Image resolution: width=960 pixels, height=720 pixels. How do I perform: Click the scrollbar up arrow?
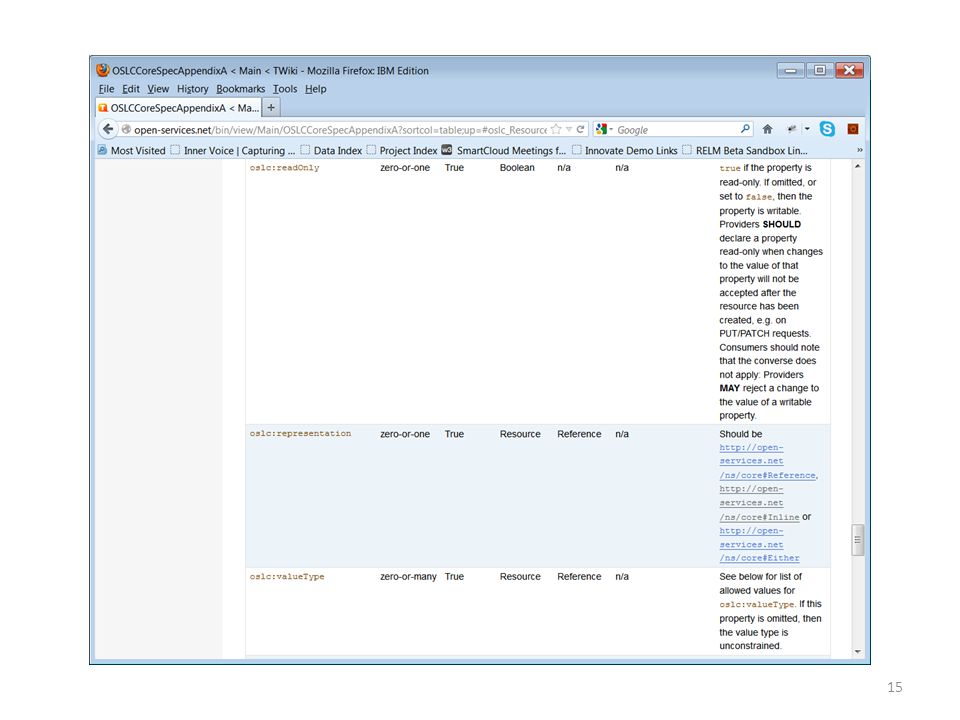pos(858,167)
